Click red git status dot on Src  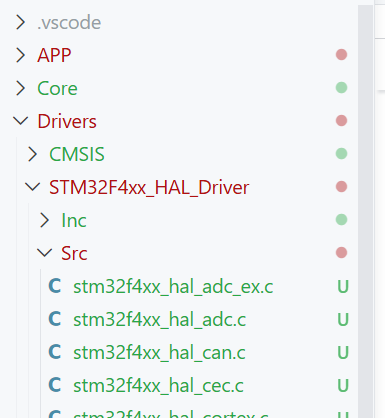pyautogui.click(x=341, y=253)
